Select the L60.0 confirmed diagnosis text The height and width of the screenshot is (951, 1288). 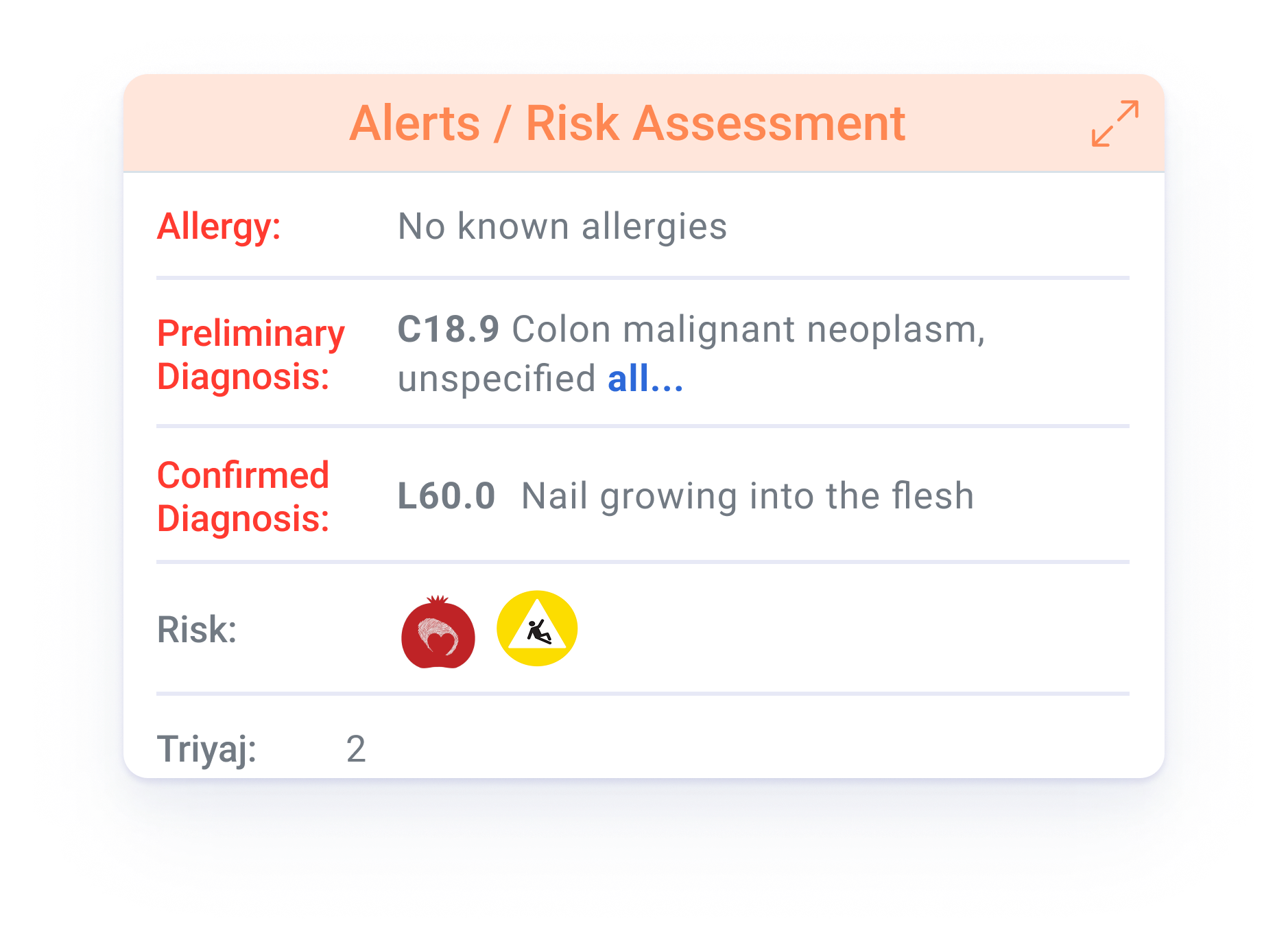tap(686, 495)
